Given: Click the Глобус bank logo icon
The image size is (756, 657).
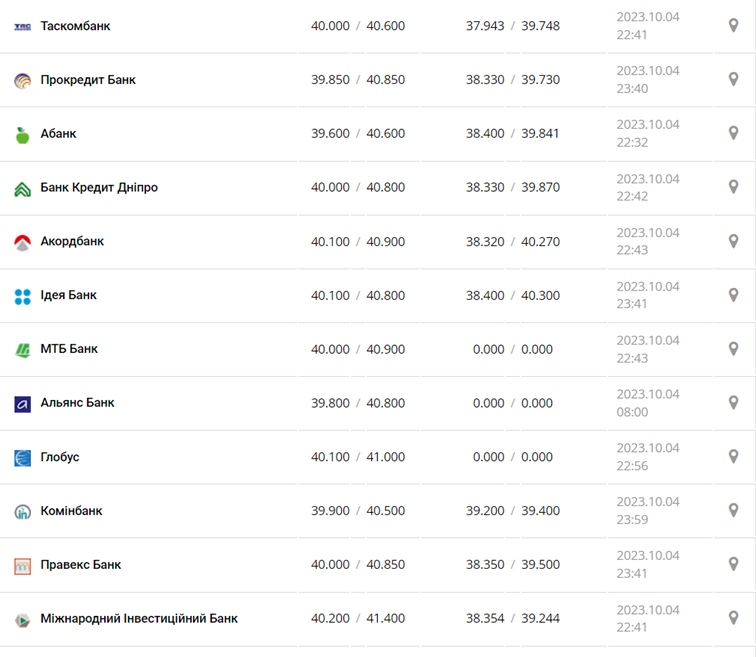Looking at the screenshot, I should coord(22,458).
